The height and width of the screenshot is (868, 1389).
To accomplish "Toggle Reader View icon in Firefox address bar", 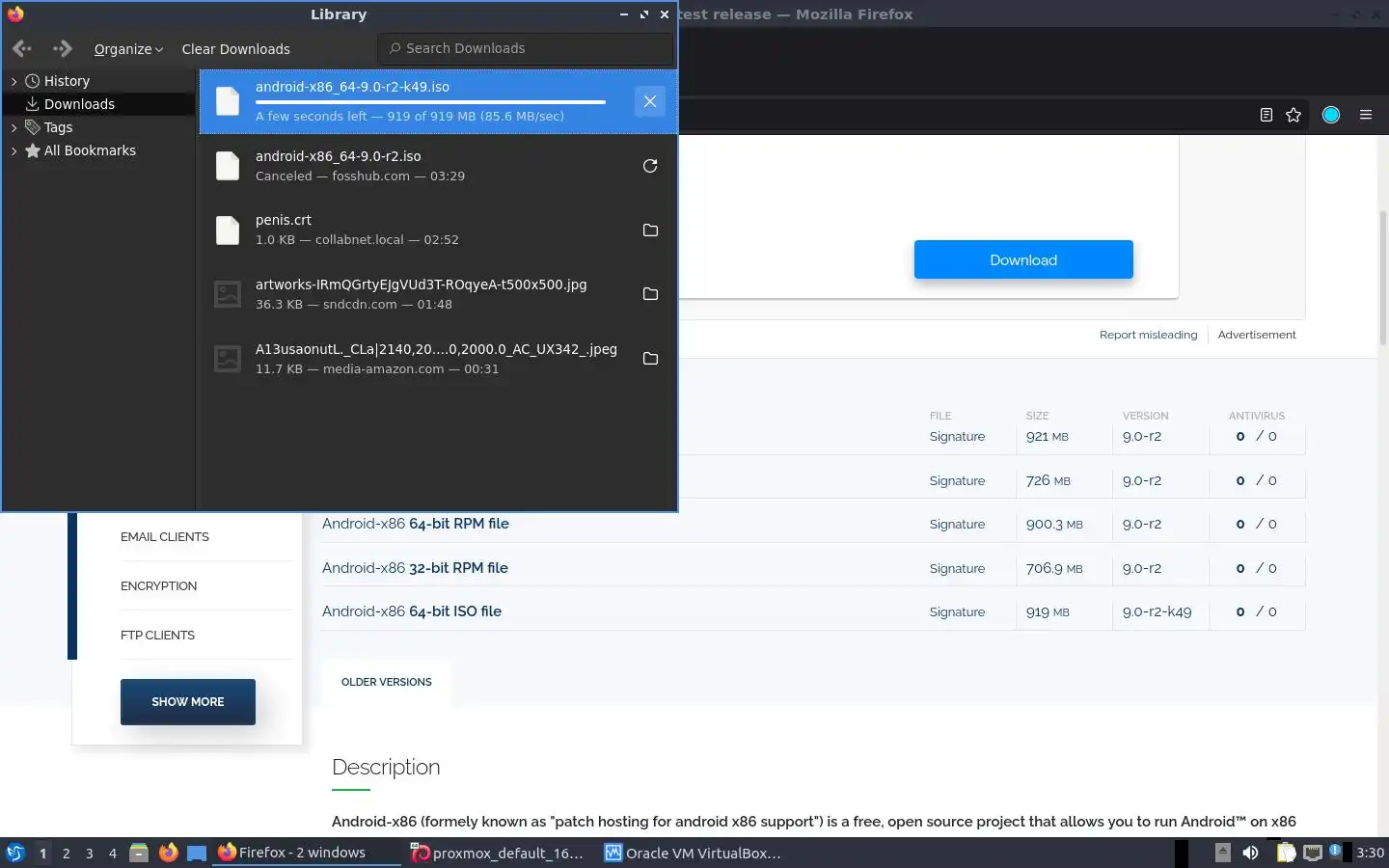I will (x=1266, y=115).
